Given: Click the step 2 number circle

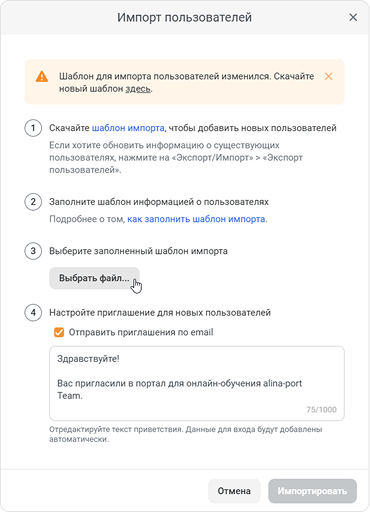Looking at the screenshot, I should pyautogui.click(x=33, y=202).
